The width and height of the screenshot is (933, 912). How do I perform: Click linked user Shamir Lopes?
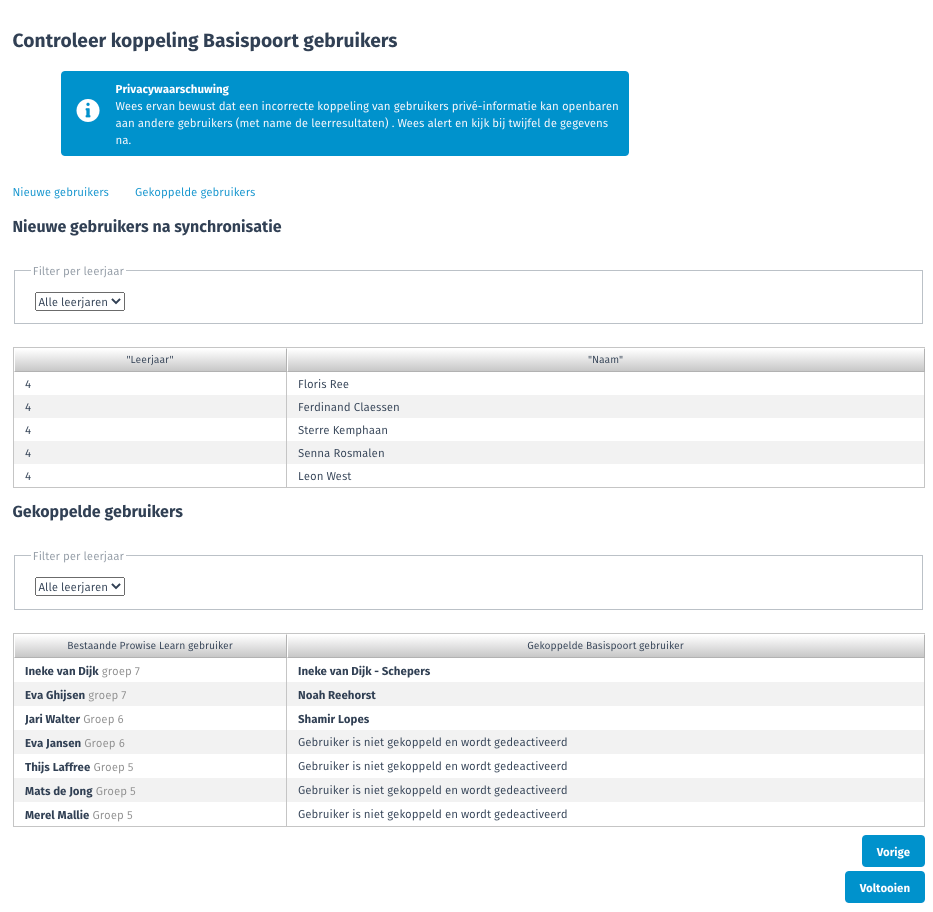point(333,719)
